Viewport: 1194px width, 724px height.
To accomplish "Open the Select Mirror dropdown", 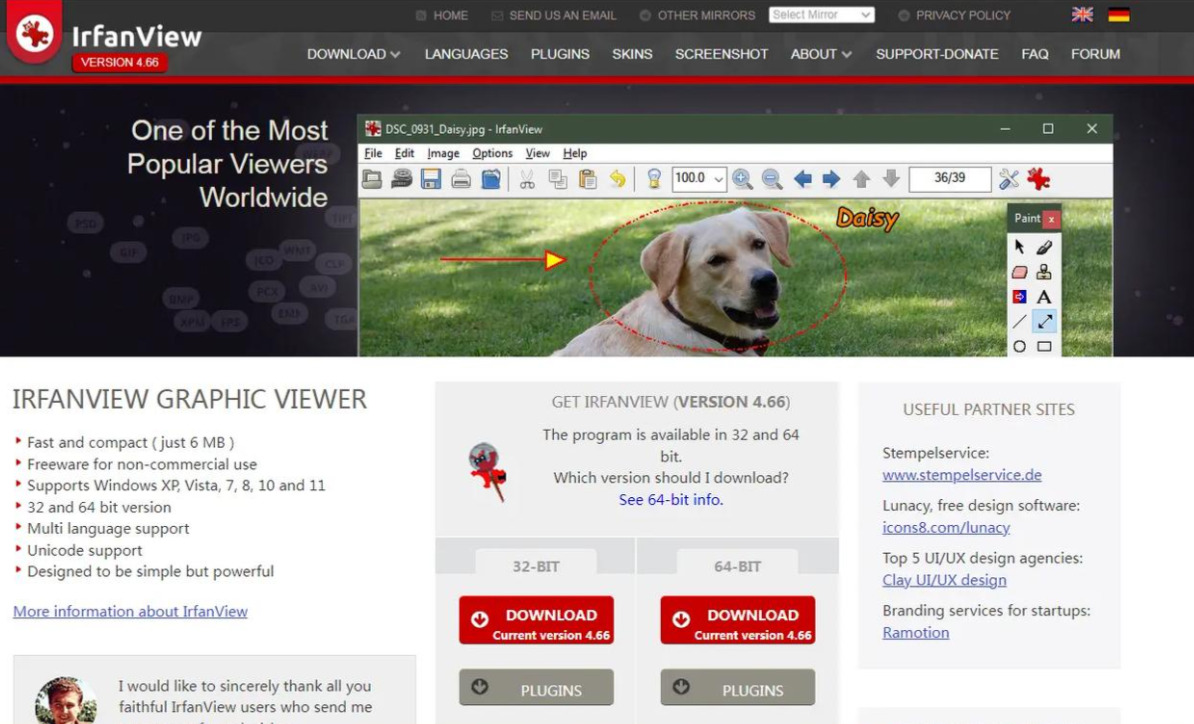I will 821,14.
